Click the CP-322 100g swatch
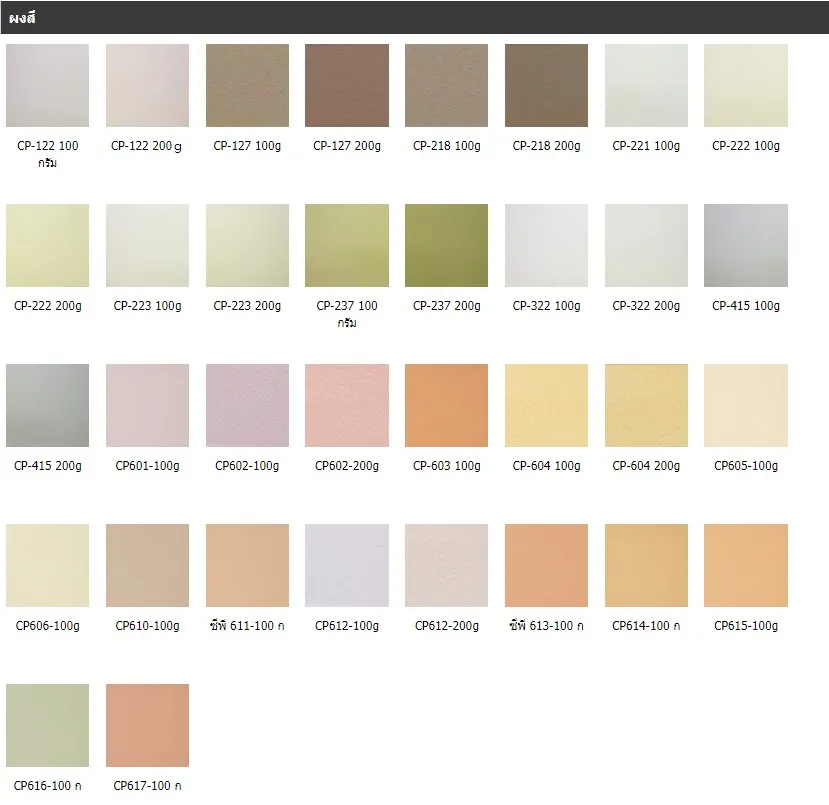The width and height of the screenshot is (829, 805). click(547, 245)
